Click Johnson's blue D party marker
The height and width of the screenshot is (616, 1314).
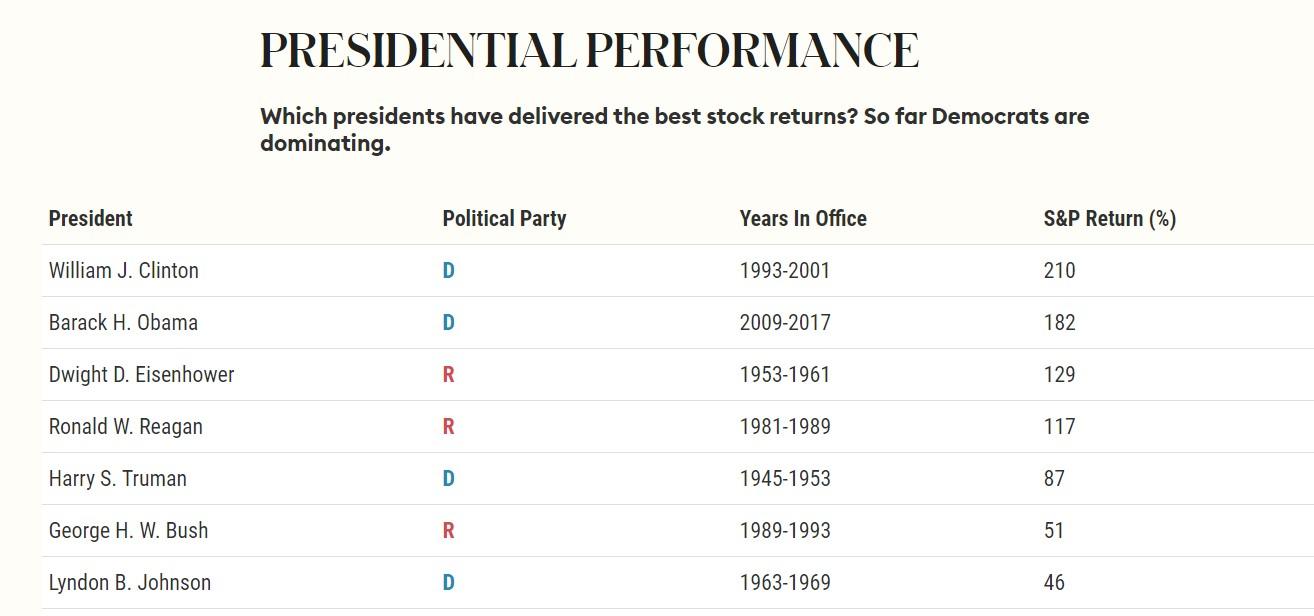click(448, 583)
